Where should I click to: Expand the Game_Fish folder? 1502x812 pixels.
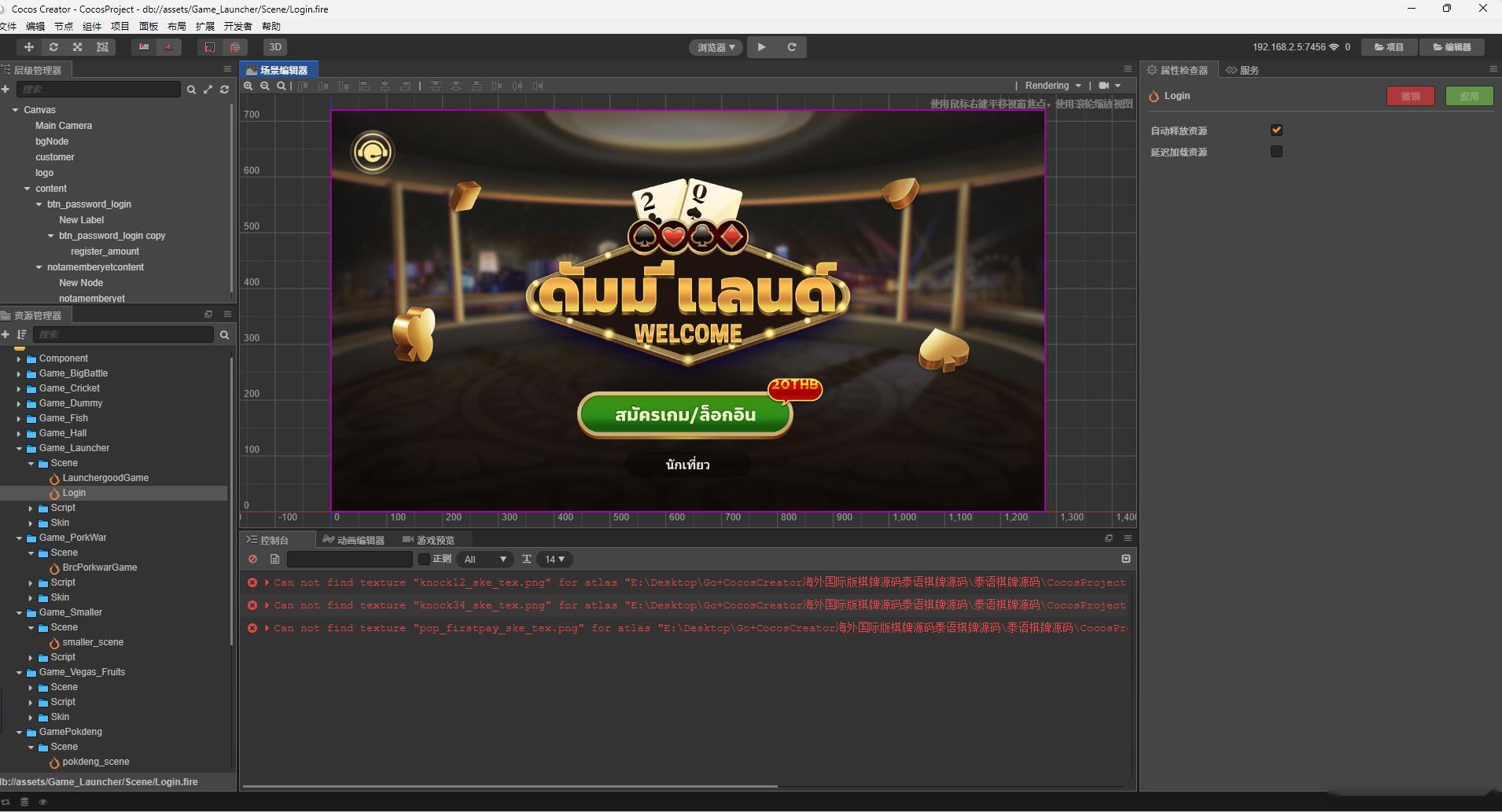tap(19, 418)
